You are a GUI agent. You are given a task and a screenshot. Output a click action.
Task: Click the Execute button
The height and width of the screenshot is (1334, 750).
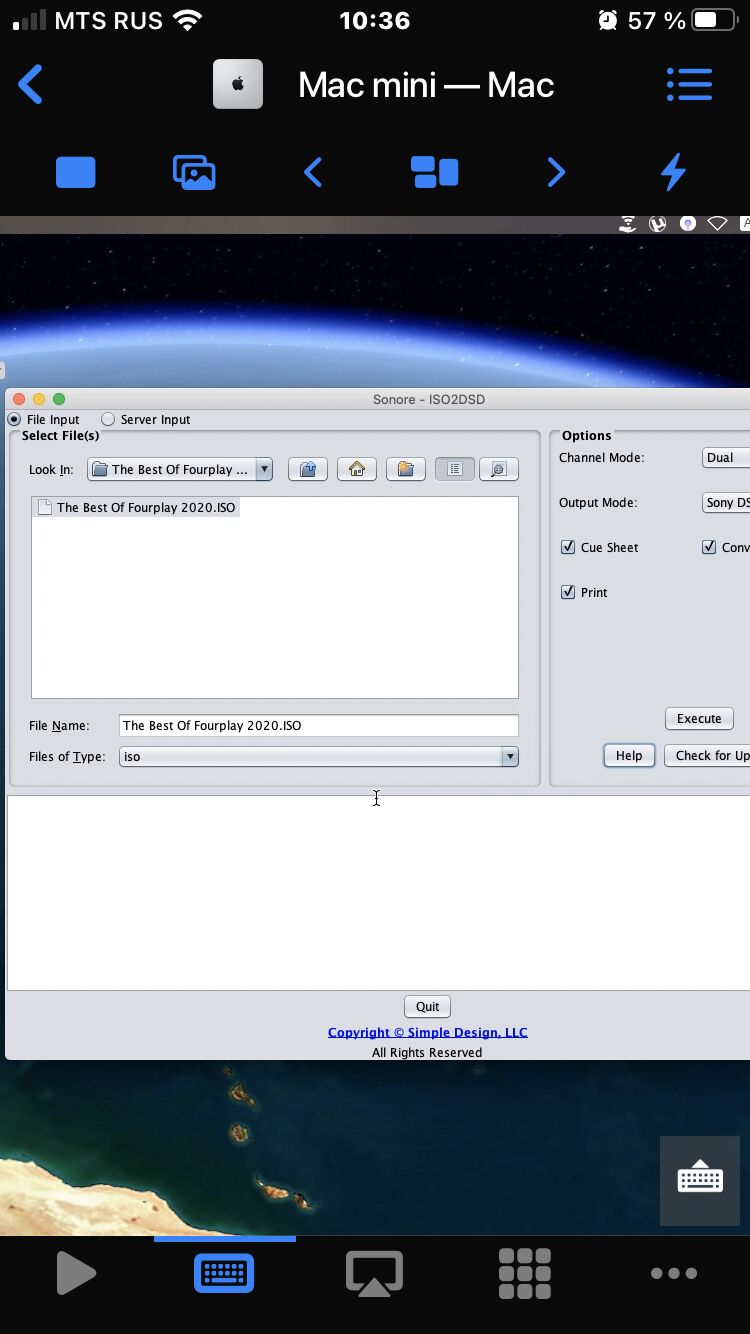pos(699,718)
